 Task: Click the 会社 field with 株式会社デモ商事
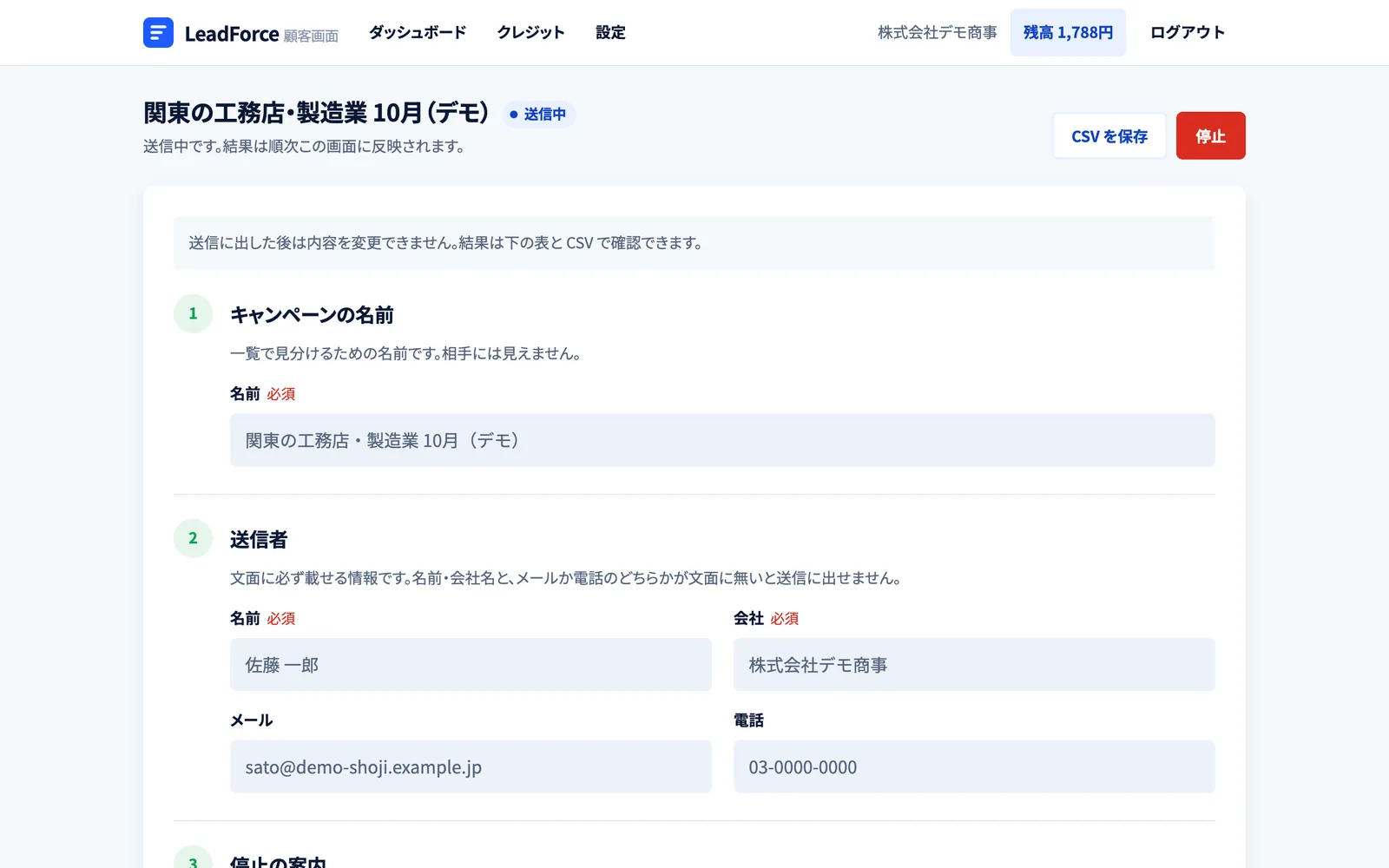974,665
